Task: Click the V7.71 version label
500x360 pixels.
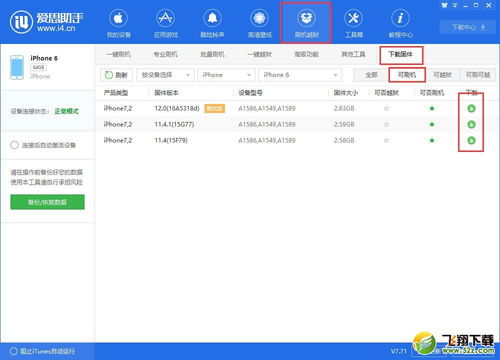Action: 399,351
